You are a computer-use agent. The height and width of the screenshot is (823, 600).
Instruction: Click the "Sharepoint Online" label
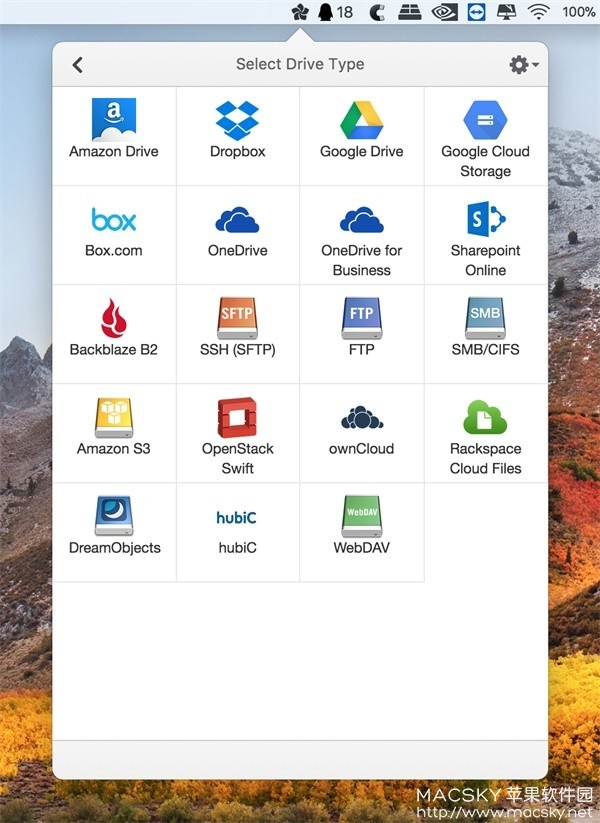[486, 260]
